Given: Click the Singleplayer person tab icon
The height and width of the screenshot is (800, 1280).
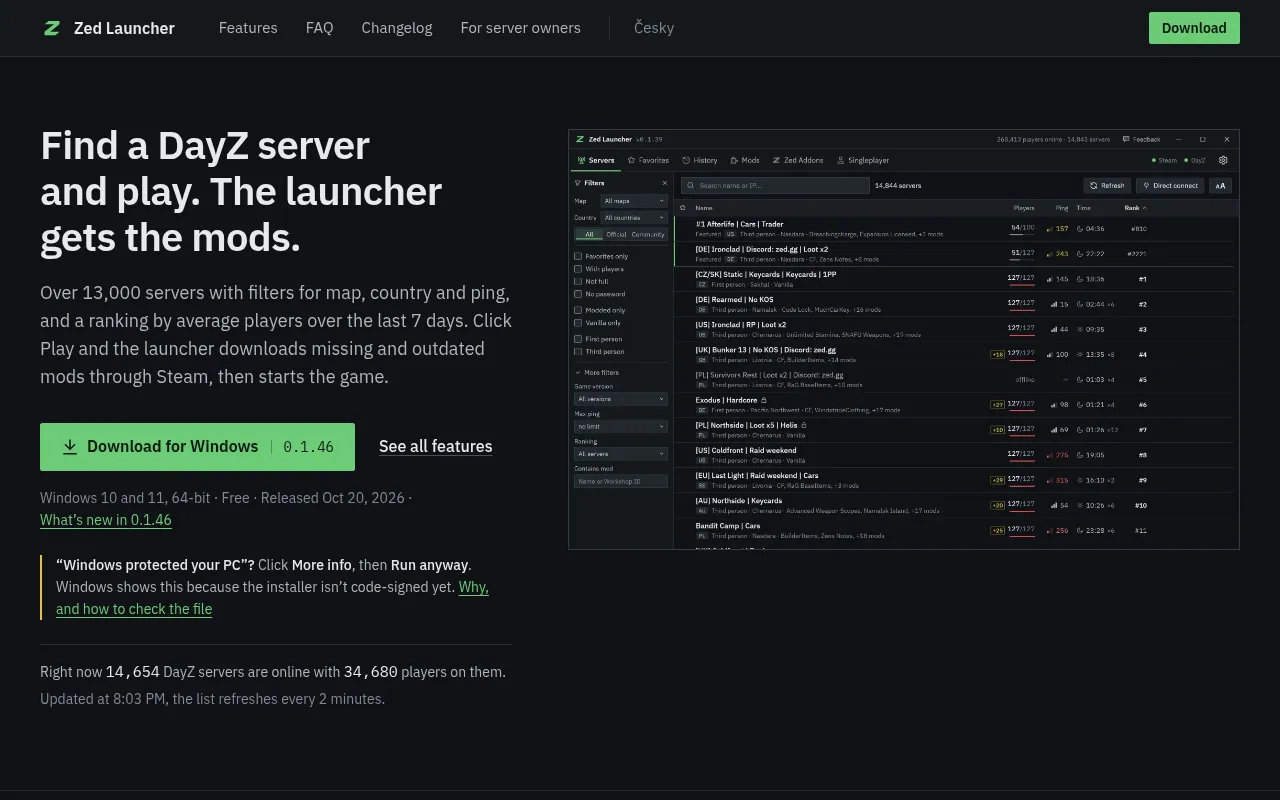Looking at the screenshot, I should point(840,160).
